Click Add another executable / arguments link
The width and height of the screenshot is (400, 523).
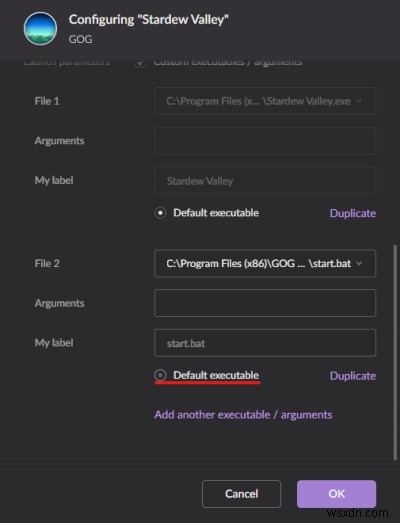pos(243,415)
